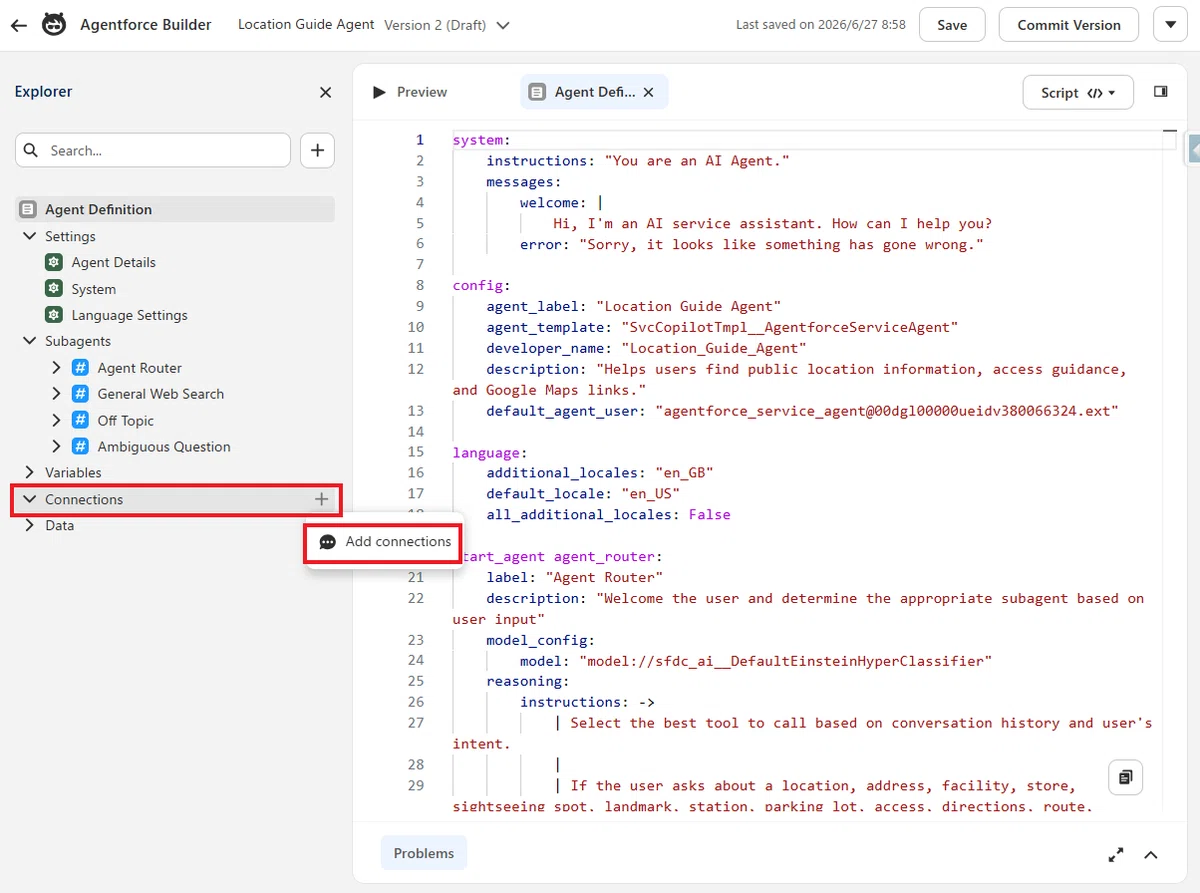Click the Agent Definition document icon in Explorer
Screen dimensions: 1200x893
pos(28,209)
